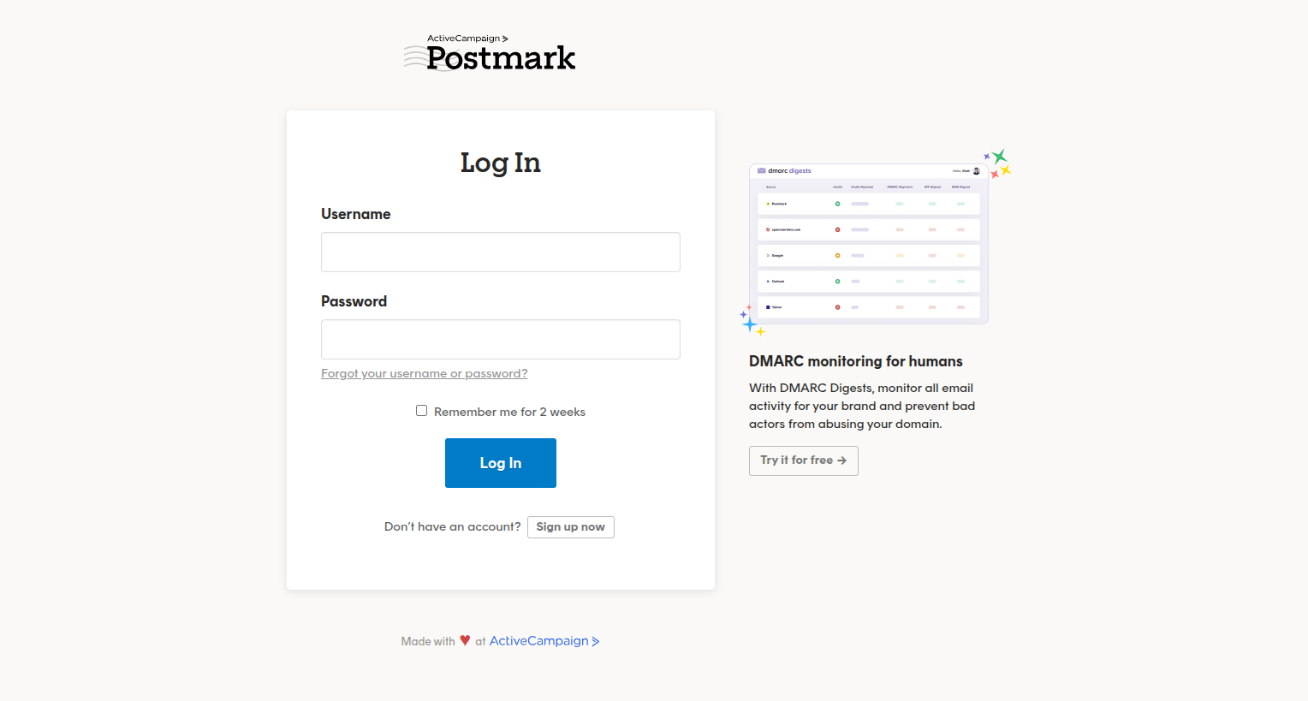Image resolution: width=1308 pixels, height=701 pixels.
Task: Click the Sign up now button
Action: tap(570, 527)
